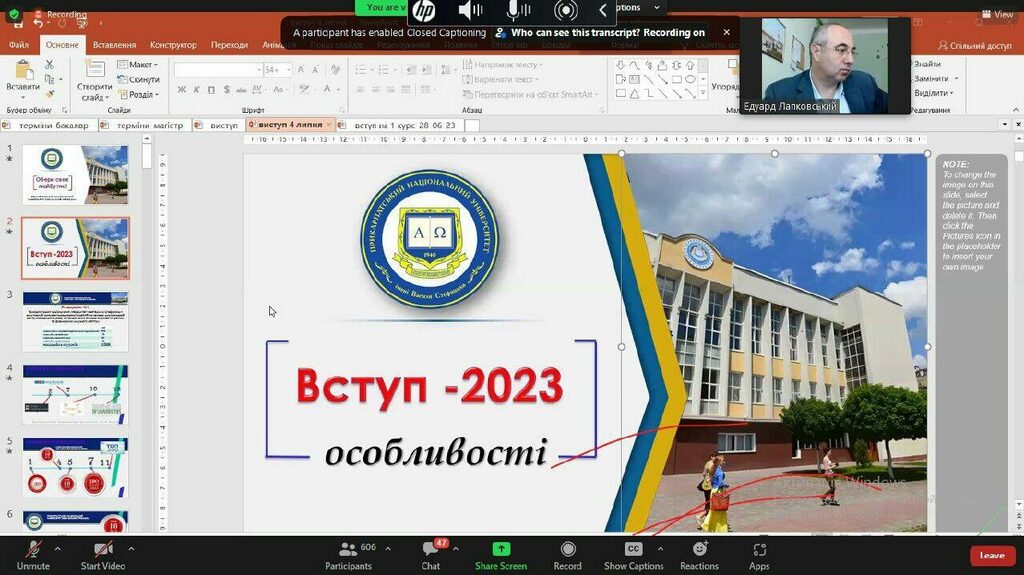Expand audio options arrow next to Unmute
1024x575 pixels.
pos(57,548)
